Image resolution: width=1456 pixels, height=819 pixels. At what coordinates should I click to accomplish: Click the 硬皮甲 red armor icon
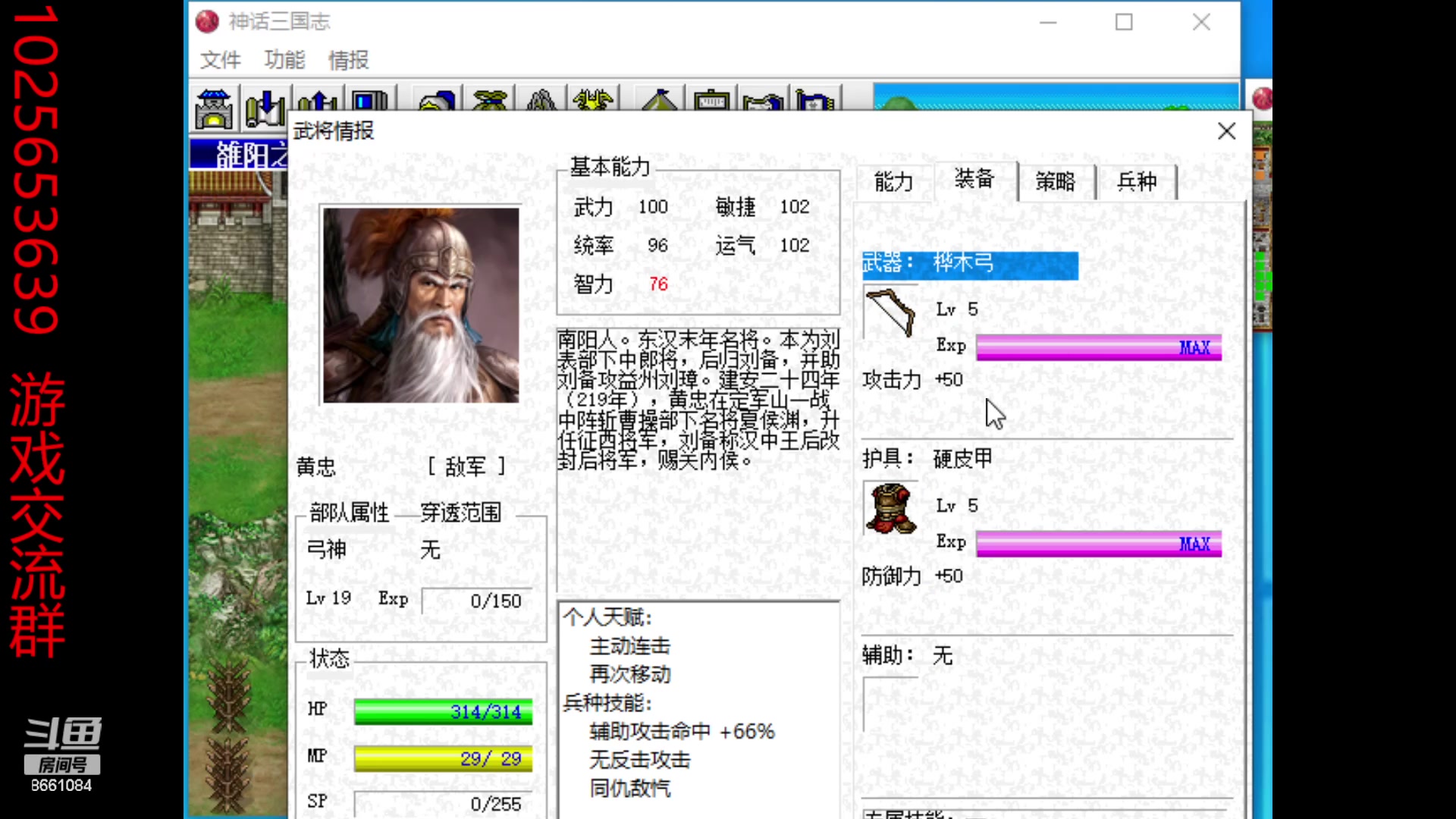pyautogui.click(x=891, y=508)
